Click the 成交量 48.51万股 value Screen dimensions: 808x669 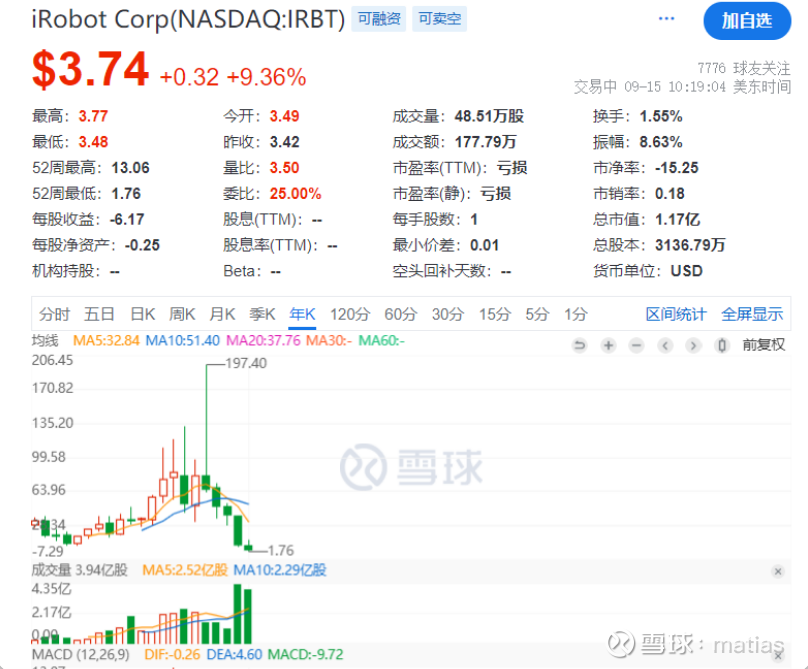[x=489, y=116]
